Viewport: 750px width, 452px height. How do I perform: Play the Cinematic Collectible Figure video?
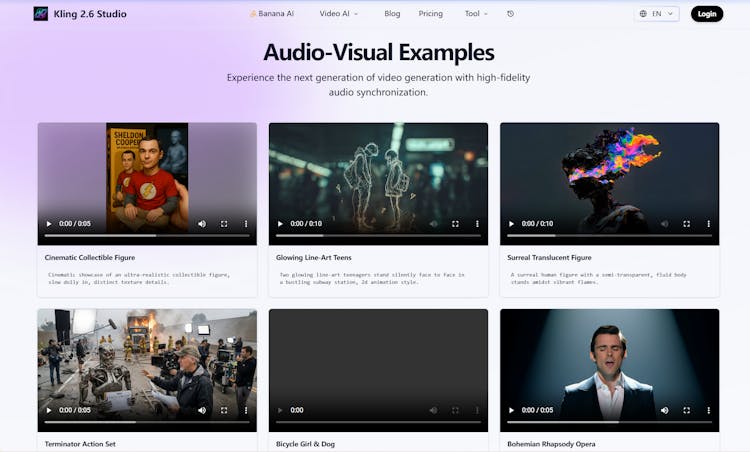tap(49, 224)
